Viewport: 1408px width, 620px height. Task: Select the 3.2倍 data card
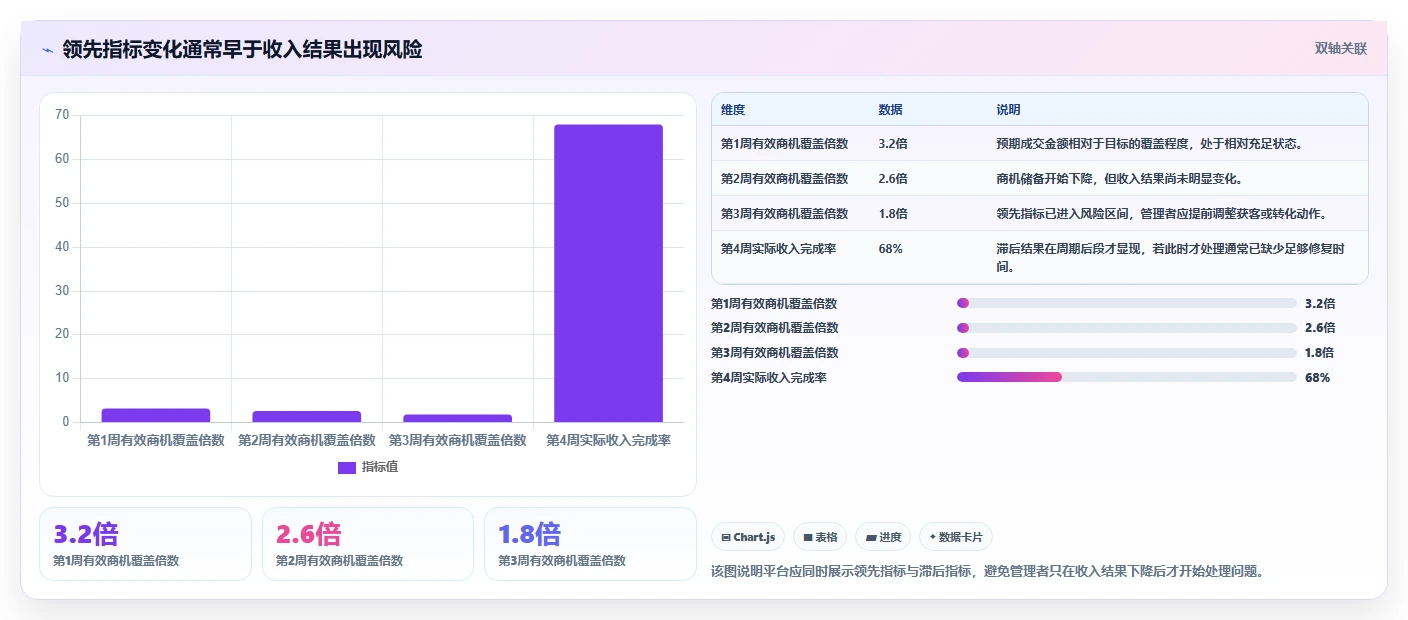[x=145, y=544]
